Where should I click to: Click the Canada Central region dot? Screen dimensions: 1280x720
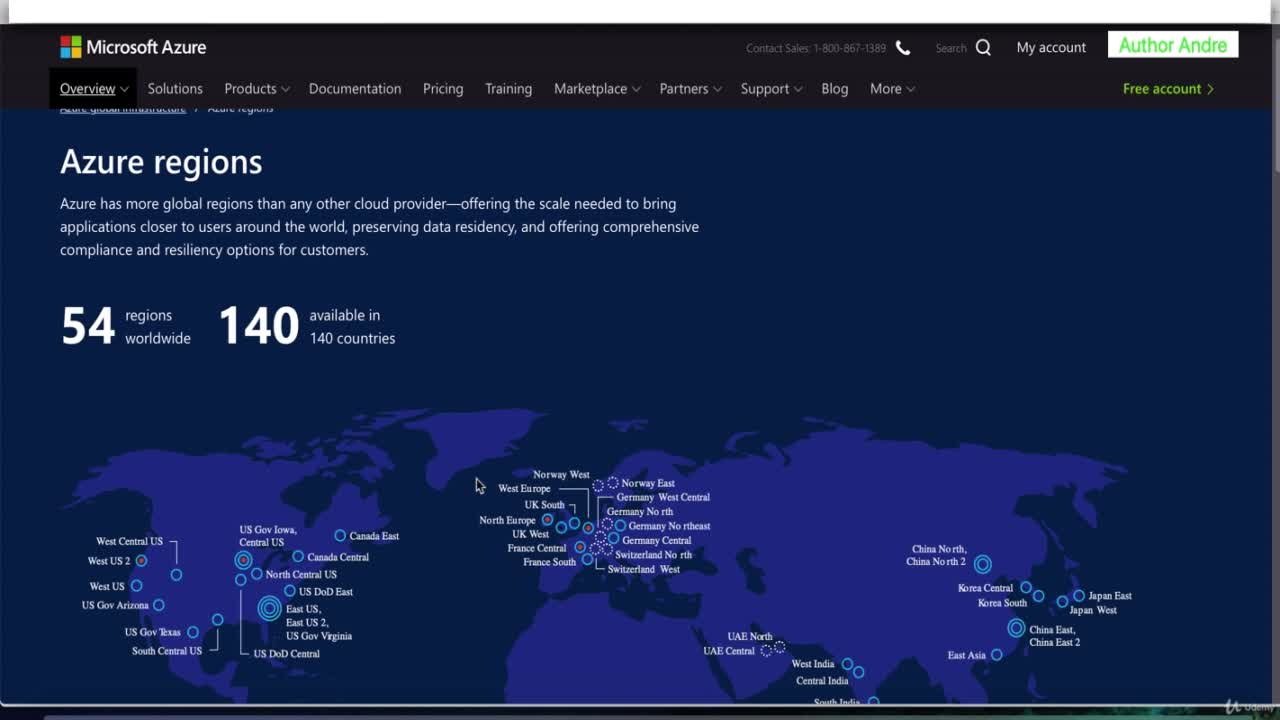click(298, 557)
